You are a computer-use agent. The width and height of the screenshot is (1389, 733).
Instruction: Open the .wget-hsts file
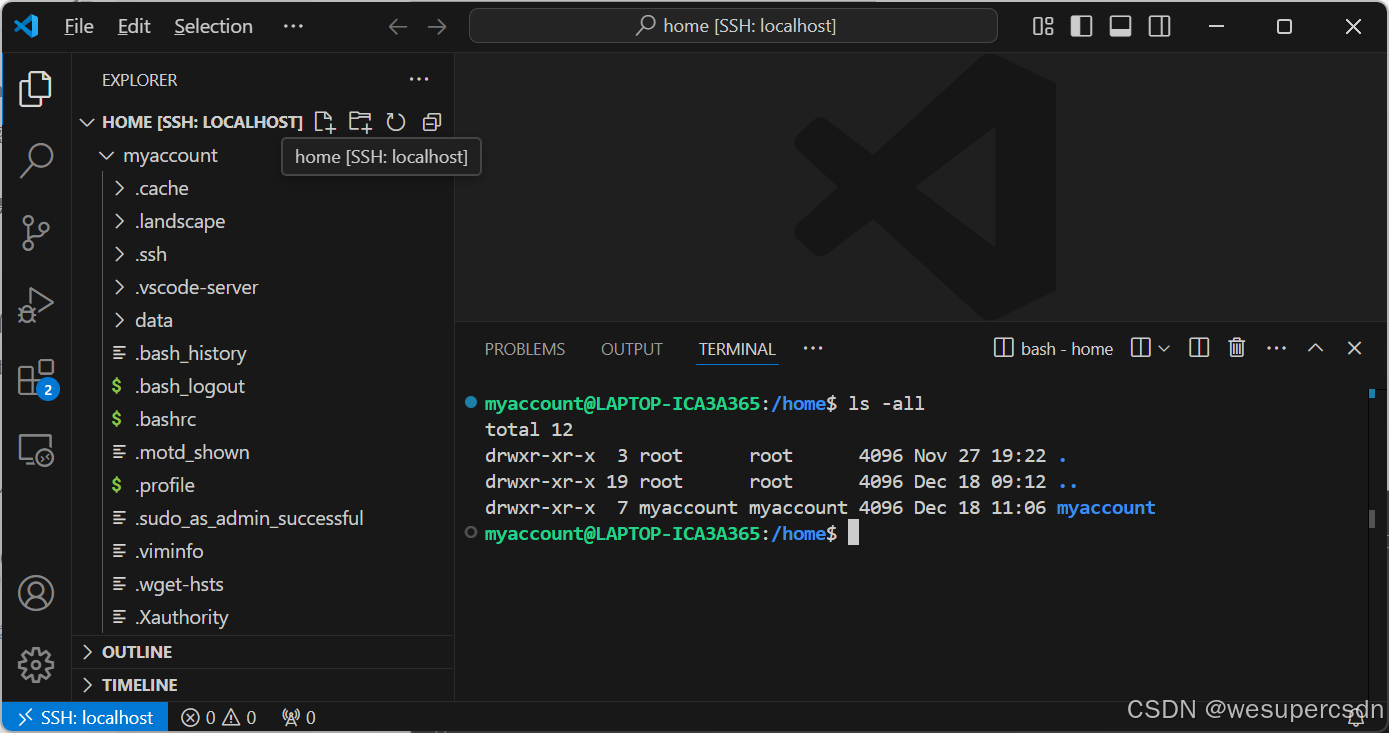point(179,584)
